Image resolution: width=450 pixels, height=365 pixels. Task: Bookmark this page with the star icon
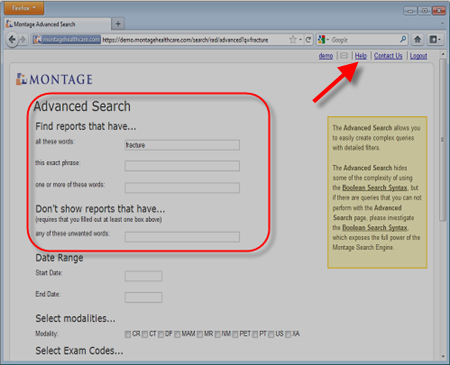pos(292,40)
